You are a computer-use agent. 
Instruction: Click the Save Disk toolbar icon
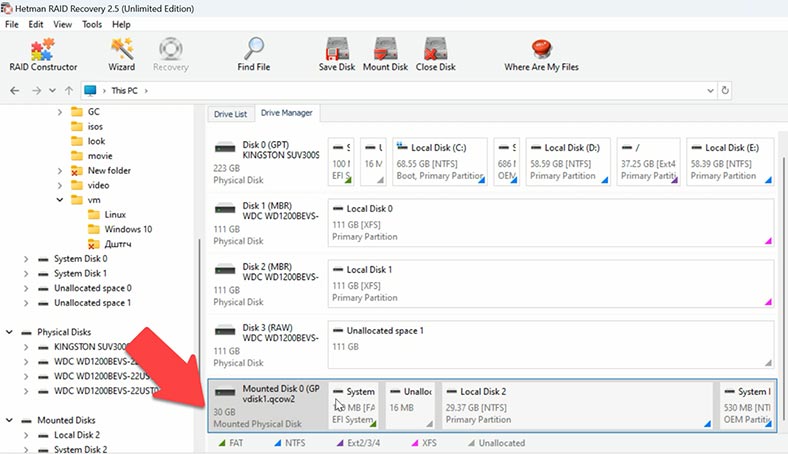coord(337,49)
